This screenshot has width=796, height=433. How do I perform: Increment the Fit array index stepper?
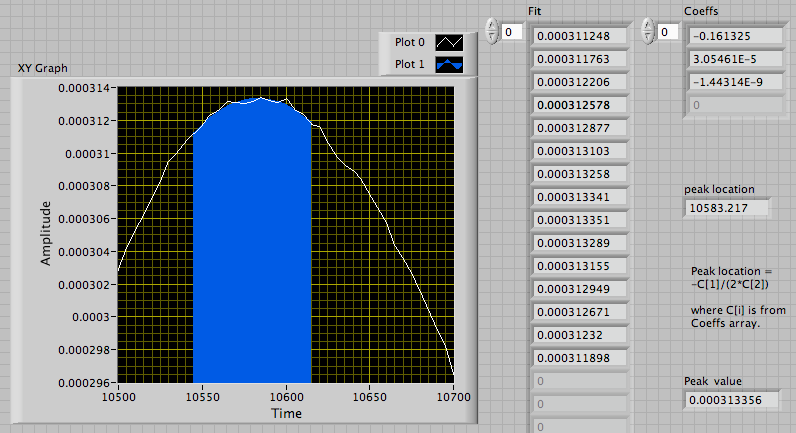click(x=491, y=26)
